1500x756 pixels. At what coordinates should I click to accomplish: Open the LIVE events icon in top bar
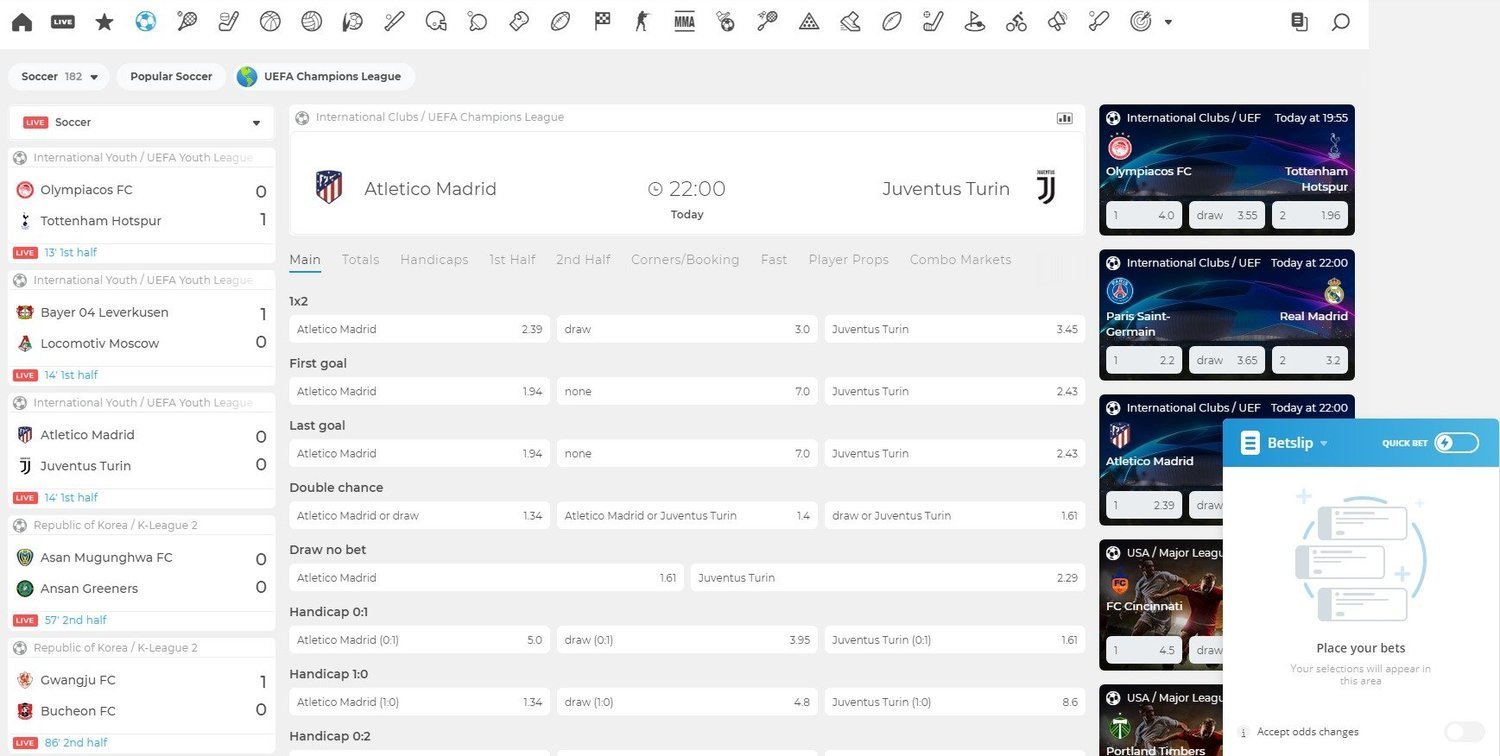(x=63, y=21)
